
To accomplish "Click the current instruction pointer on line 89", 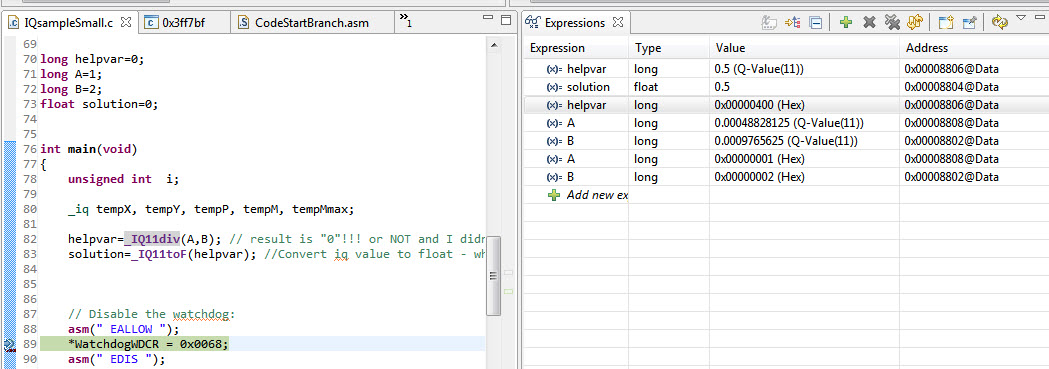I will (x=9, y=344).
